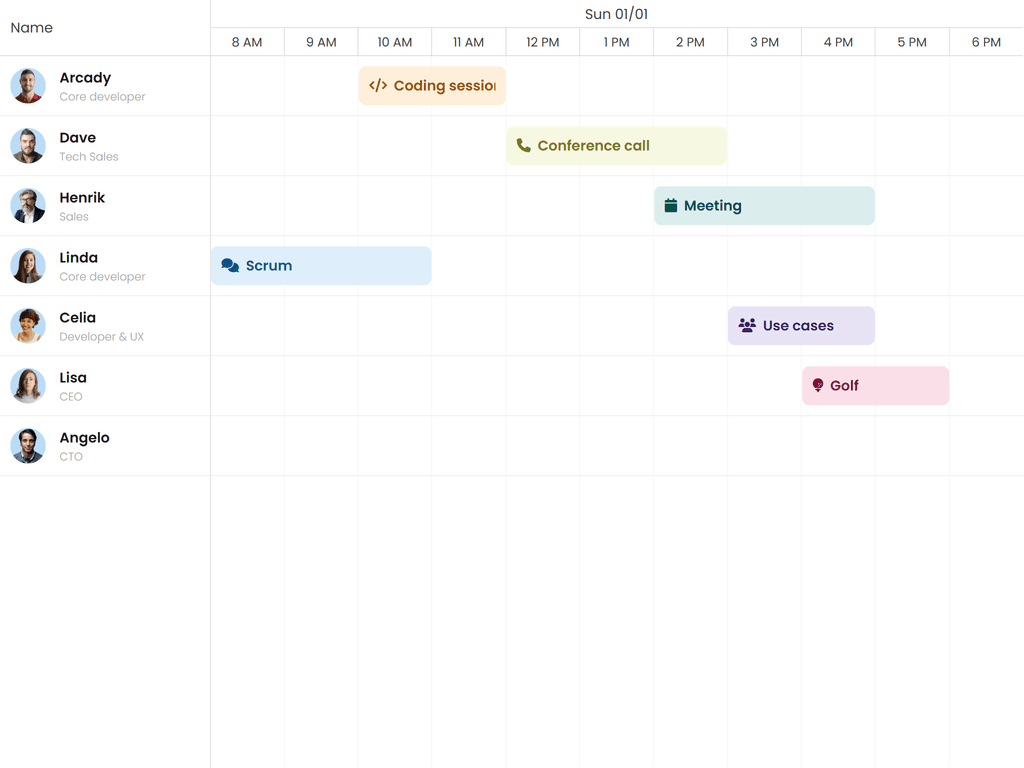1024x768 pixels.
Task: Select the 12 PM time header
Action: [x=543, y=42]
